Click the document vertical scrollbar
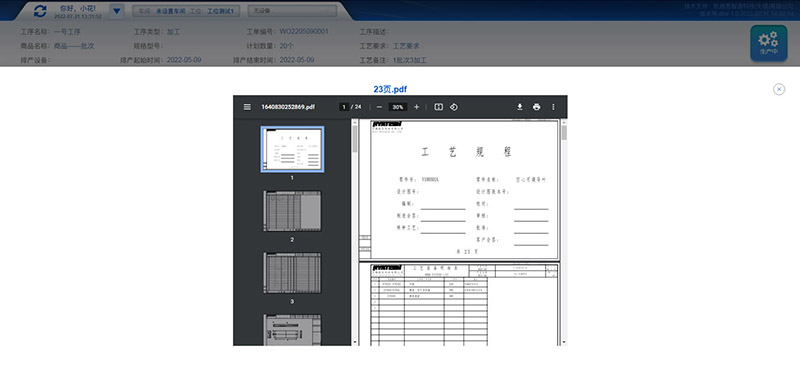 [564, 232]
